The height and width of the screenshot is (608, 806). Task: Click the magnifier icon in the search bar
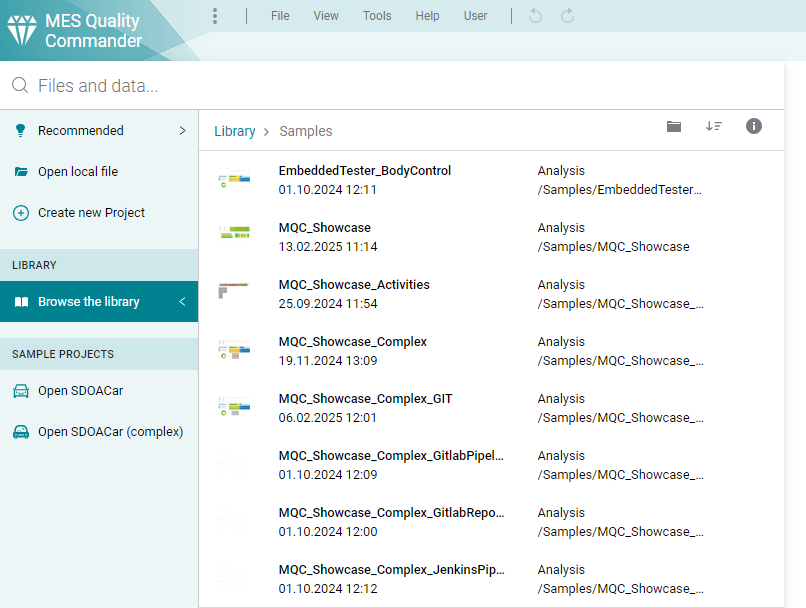click(19, 85)
